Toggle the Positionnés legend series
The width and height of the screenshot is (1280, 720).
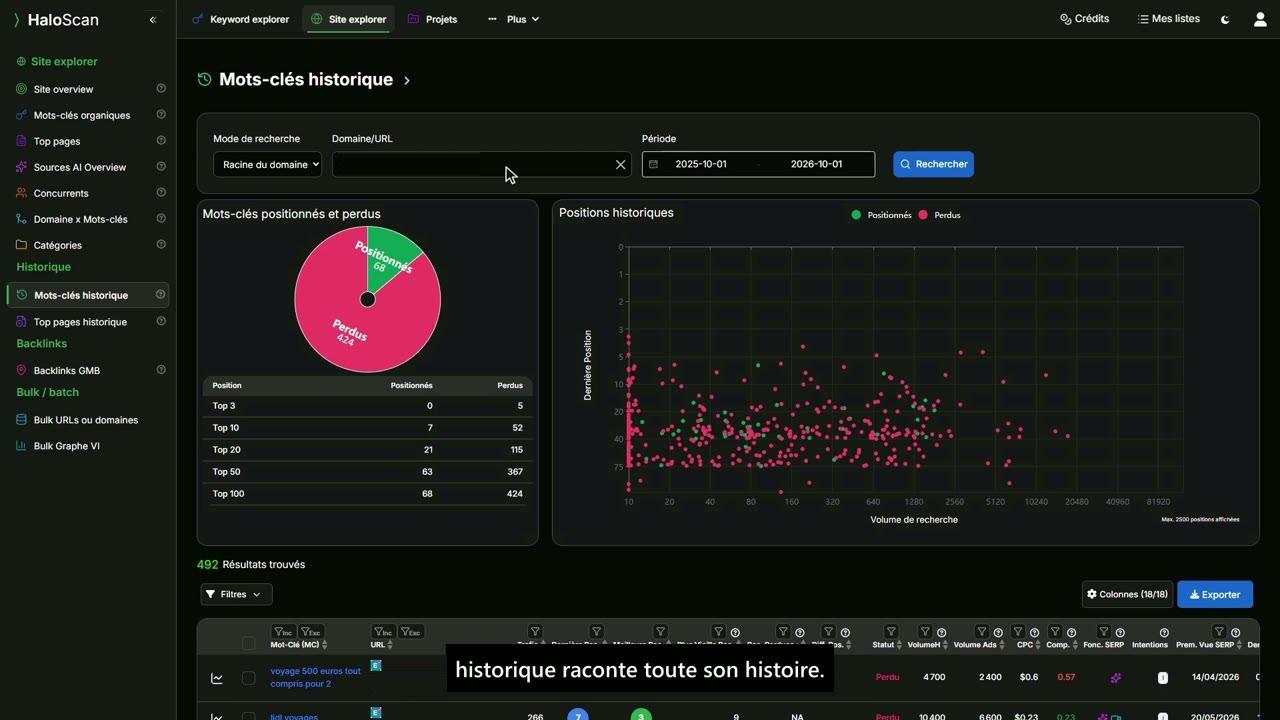point(881,215)
